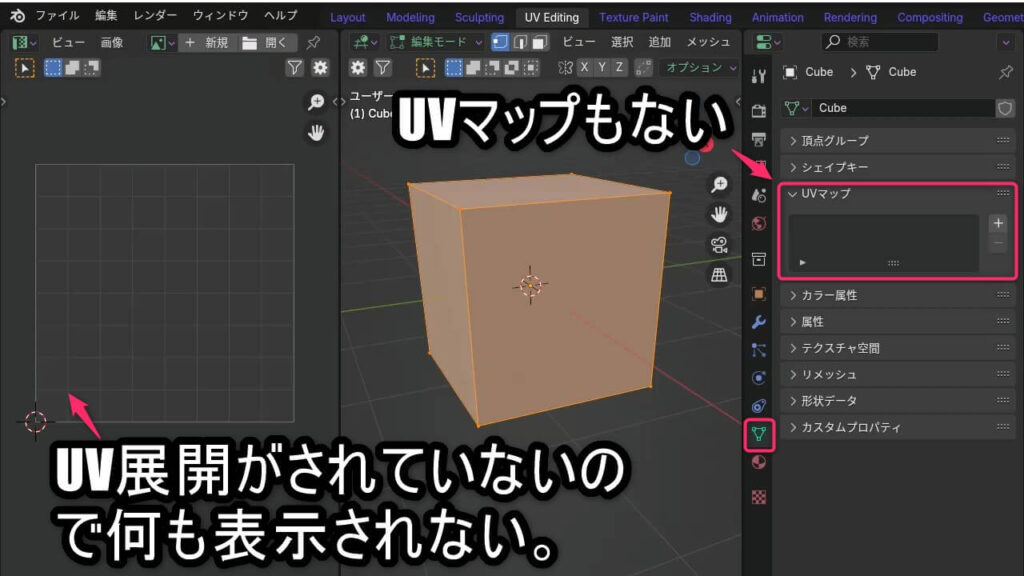The image size is (1024, 576).
Task: Select the tweak tool in 3D viewport
Action: click(425, 68)
